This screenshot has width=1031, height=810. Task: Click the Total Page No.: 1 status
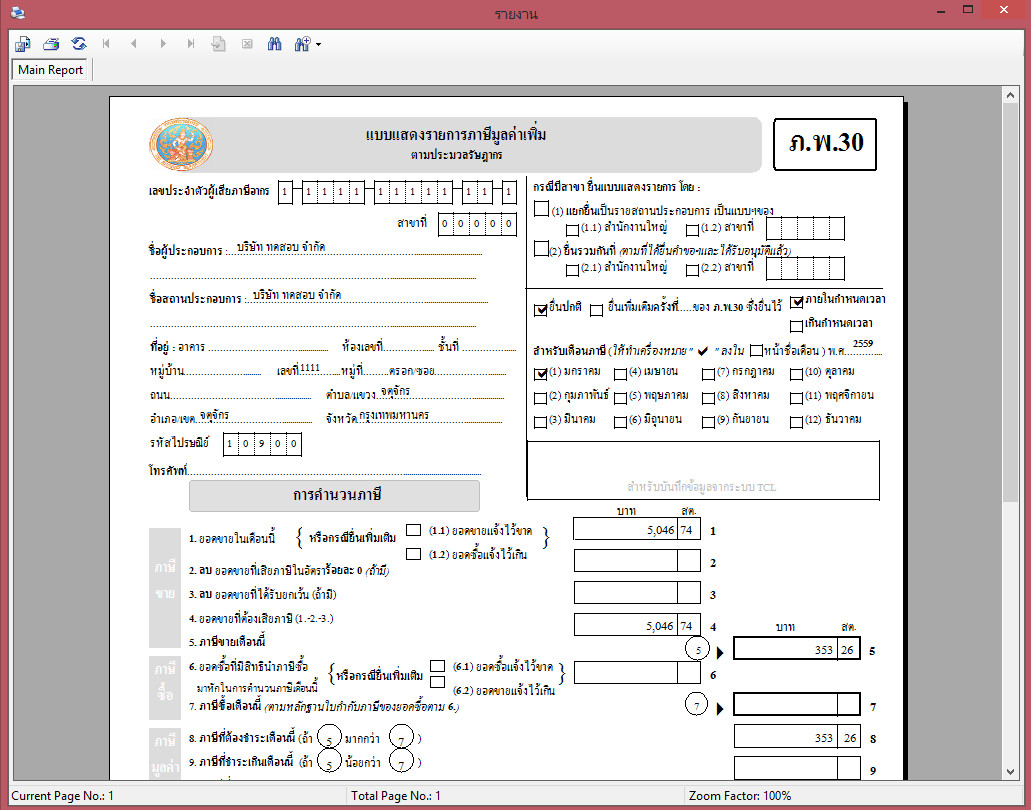(x=396, y=796)
